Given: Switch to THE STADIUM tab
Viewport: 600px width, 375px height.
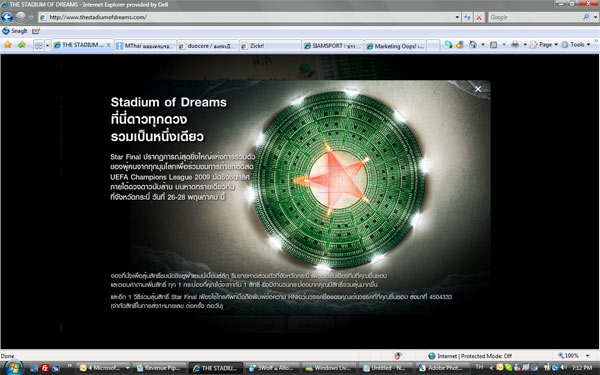Looking at the screenshot, I should (82, 45).
